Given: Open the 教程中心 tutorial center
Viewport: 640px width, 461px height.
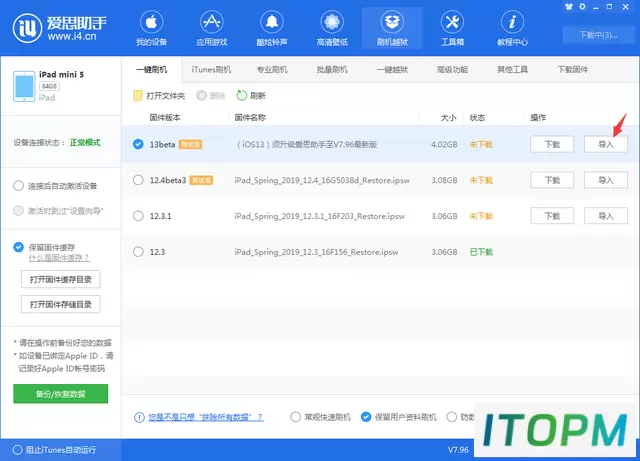Looking at the screenshot, I should click(x=512, y=28).
